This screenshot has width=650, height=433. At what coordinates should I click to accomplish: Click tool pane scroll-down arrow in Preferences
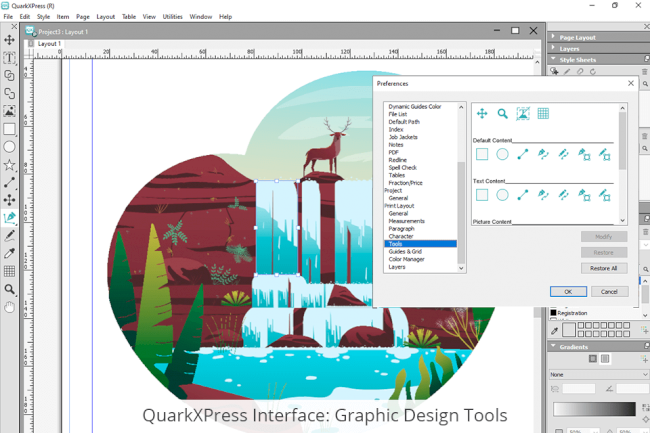(x=622, y=221)
